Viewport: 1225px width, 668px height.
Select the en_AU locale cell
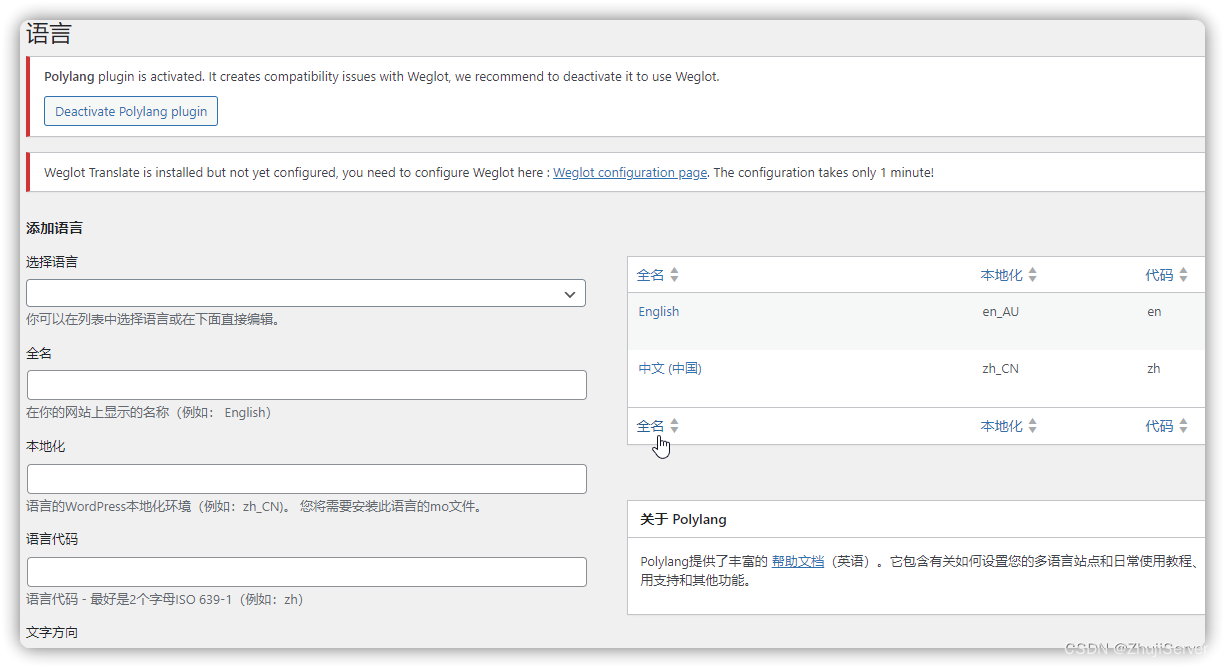tap(1001, 311)
